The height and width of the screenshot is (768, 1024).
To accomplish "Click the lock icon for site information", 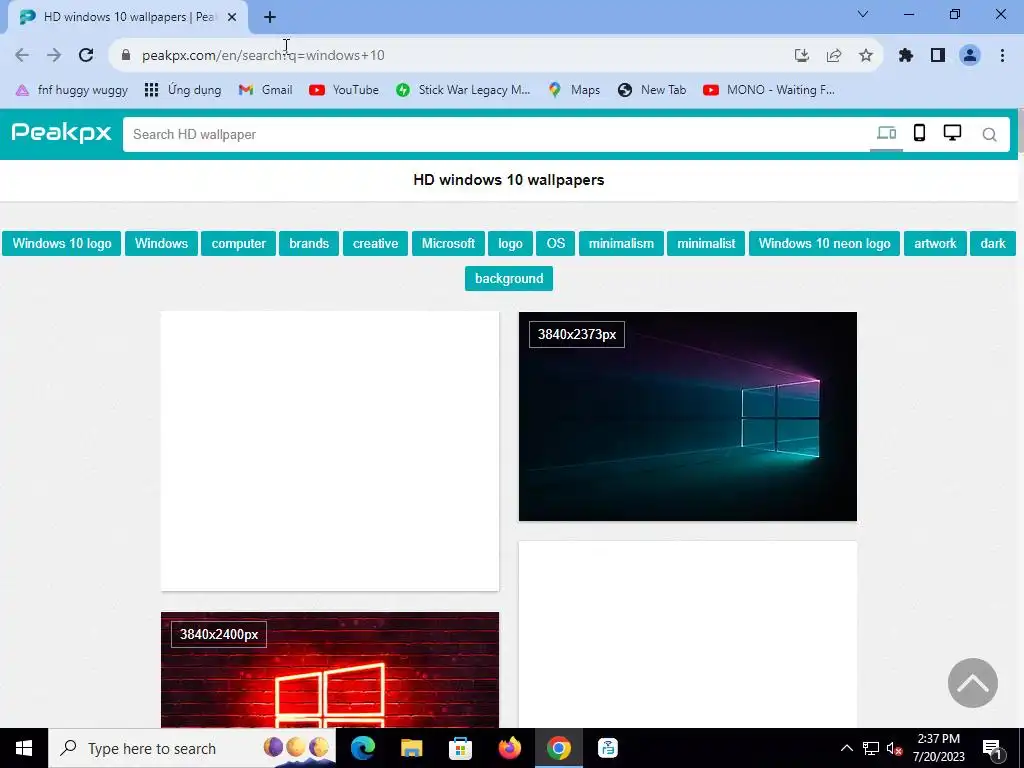I will click(x=126, y=55).
